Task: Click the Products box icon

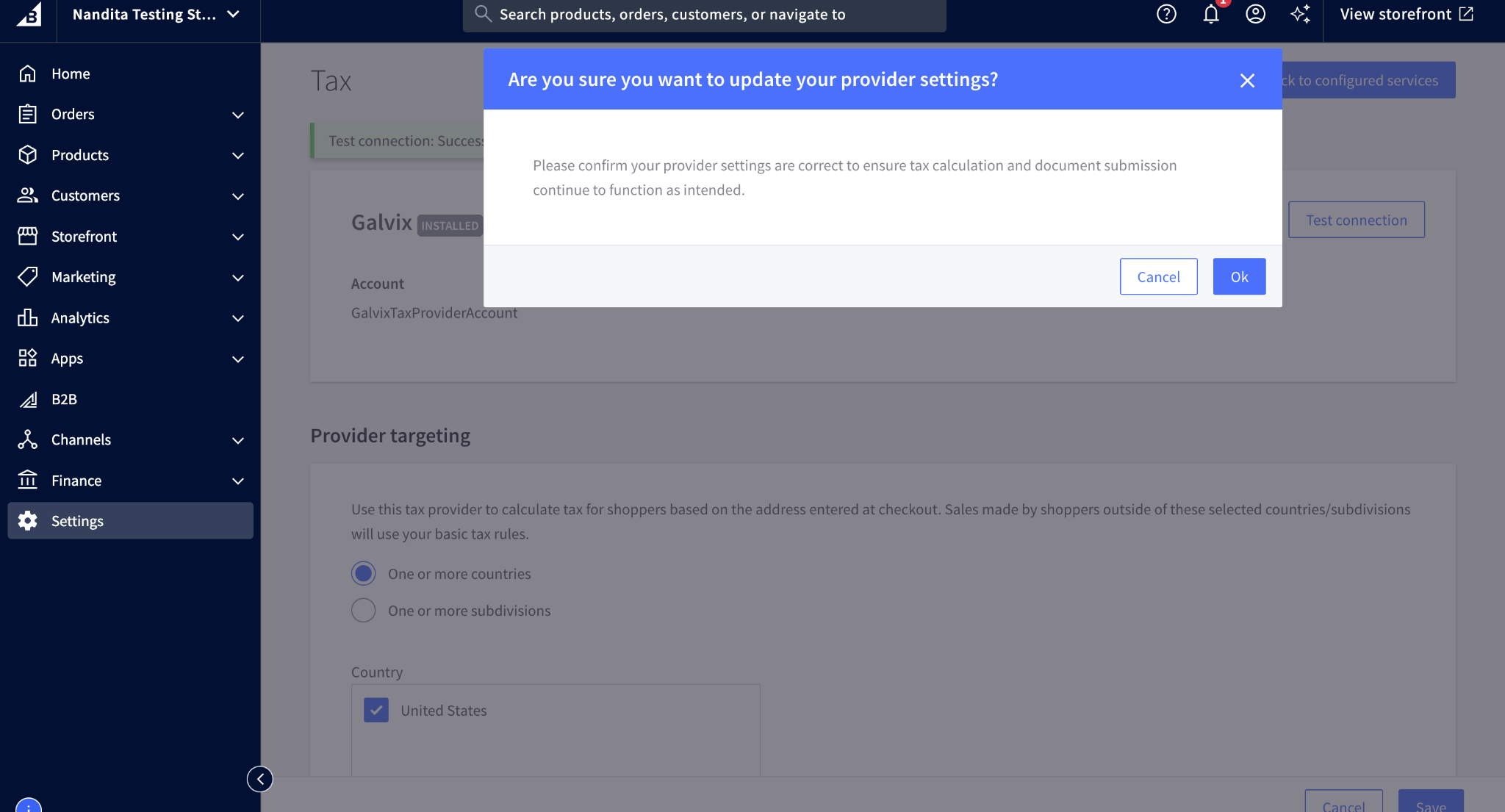Action: point(27,155)
